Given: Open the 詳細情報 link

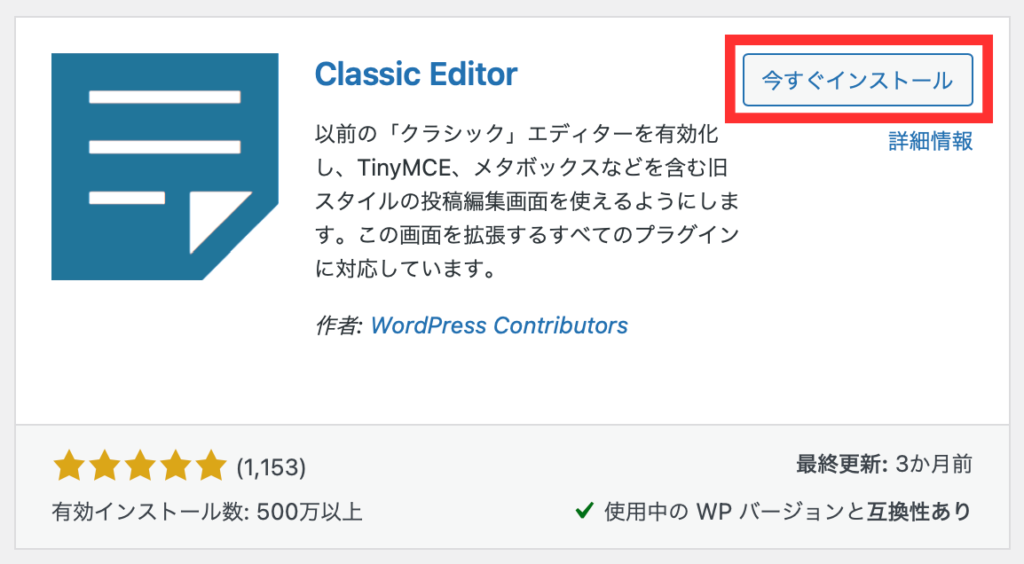Looking at the screenshot, I should click(x=931, y=141).
